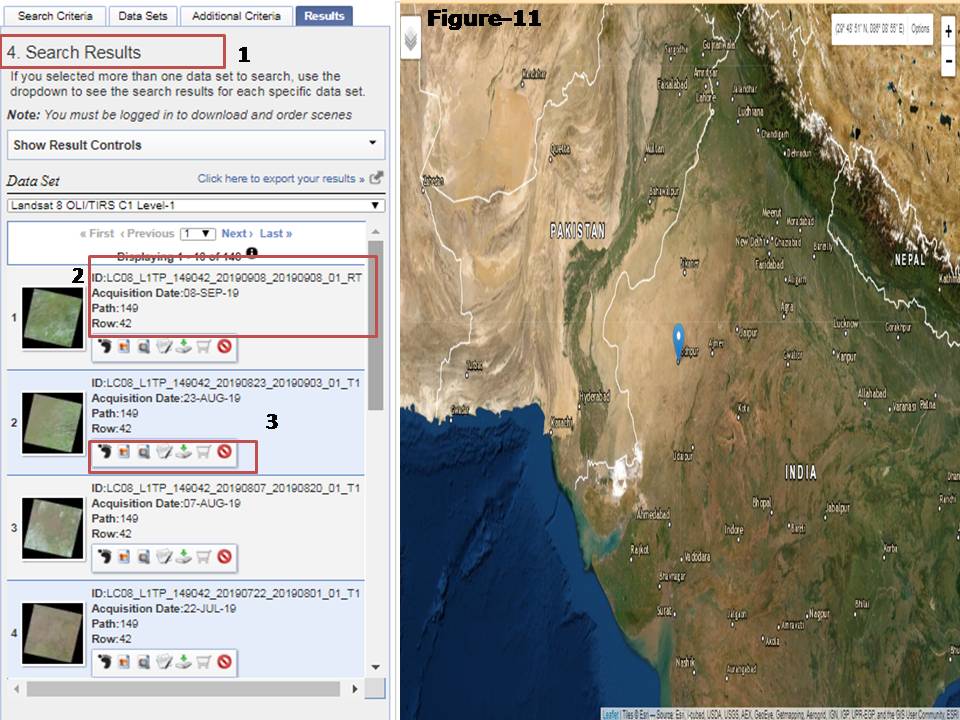Image resolution: width=960 pixels, height=720 pixels.
Task: Click the results list scroll-down arrow
Action: tap(376, 667)
